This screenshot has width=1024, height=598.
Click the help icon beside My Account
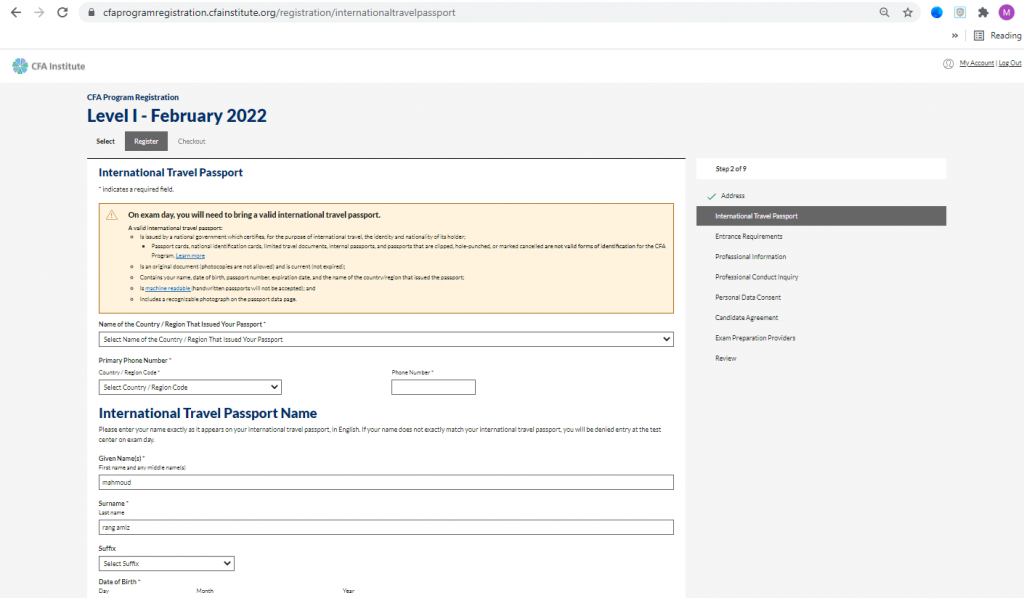[948, 63]
